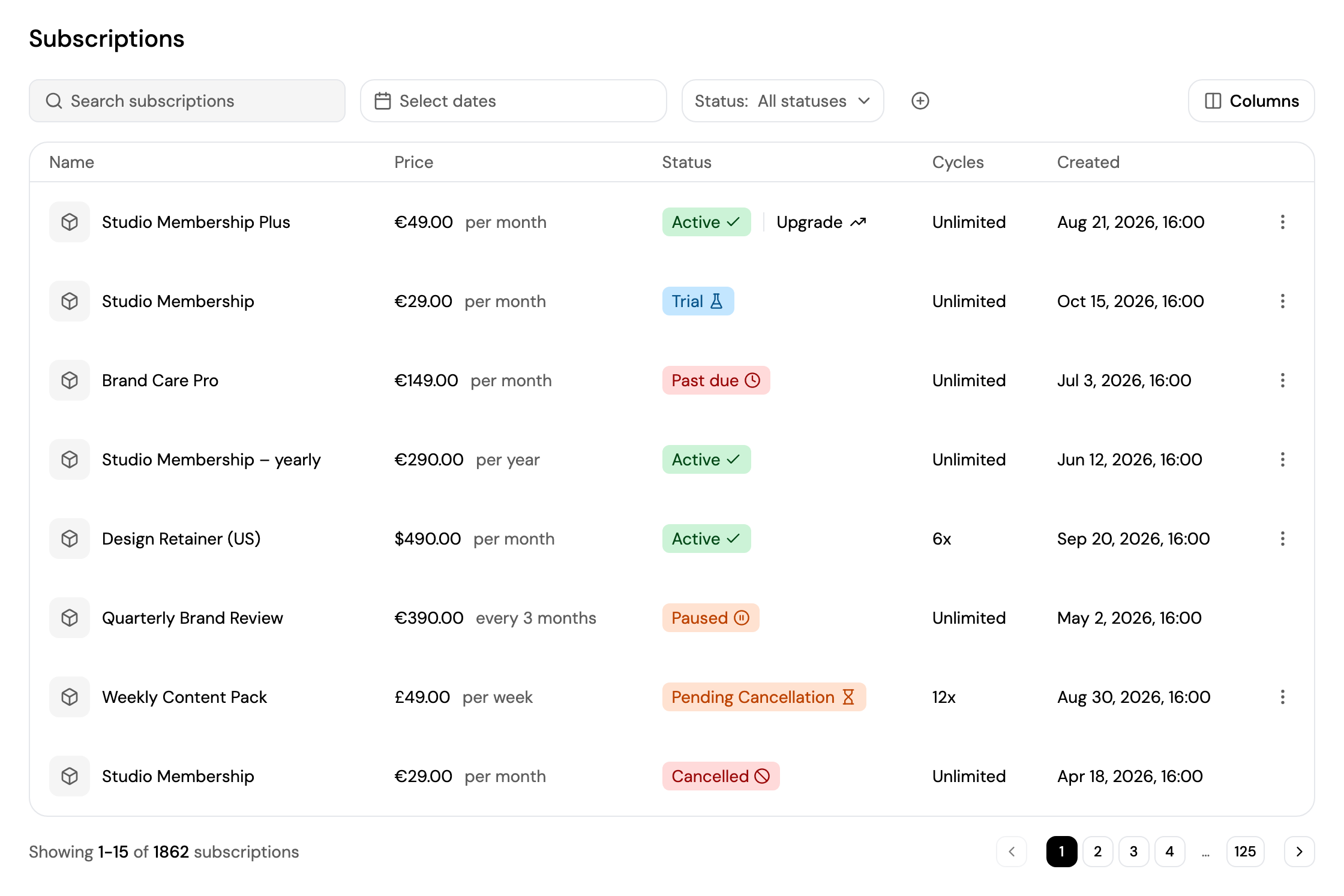Click the Cancelled status badge
The height and width of the screenshot is (896, 1344).
tap(721, 776)
